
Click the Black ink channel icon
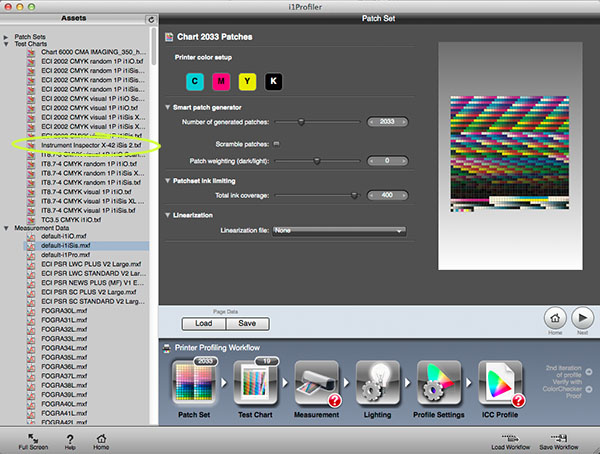pos(273,82)
